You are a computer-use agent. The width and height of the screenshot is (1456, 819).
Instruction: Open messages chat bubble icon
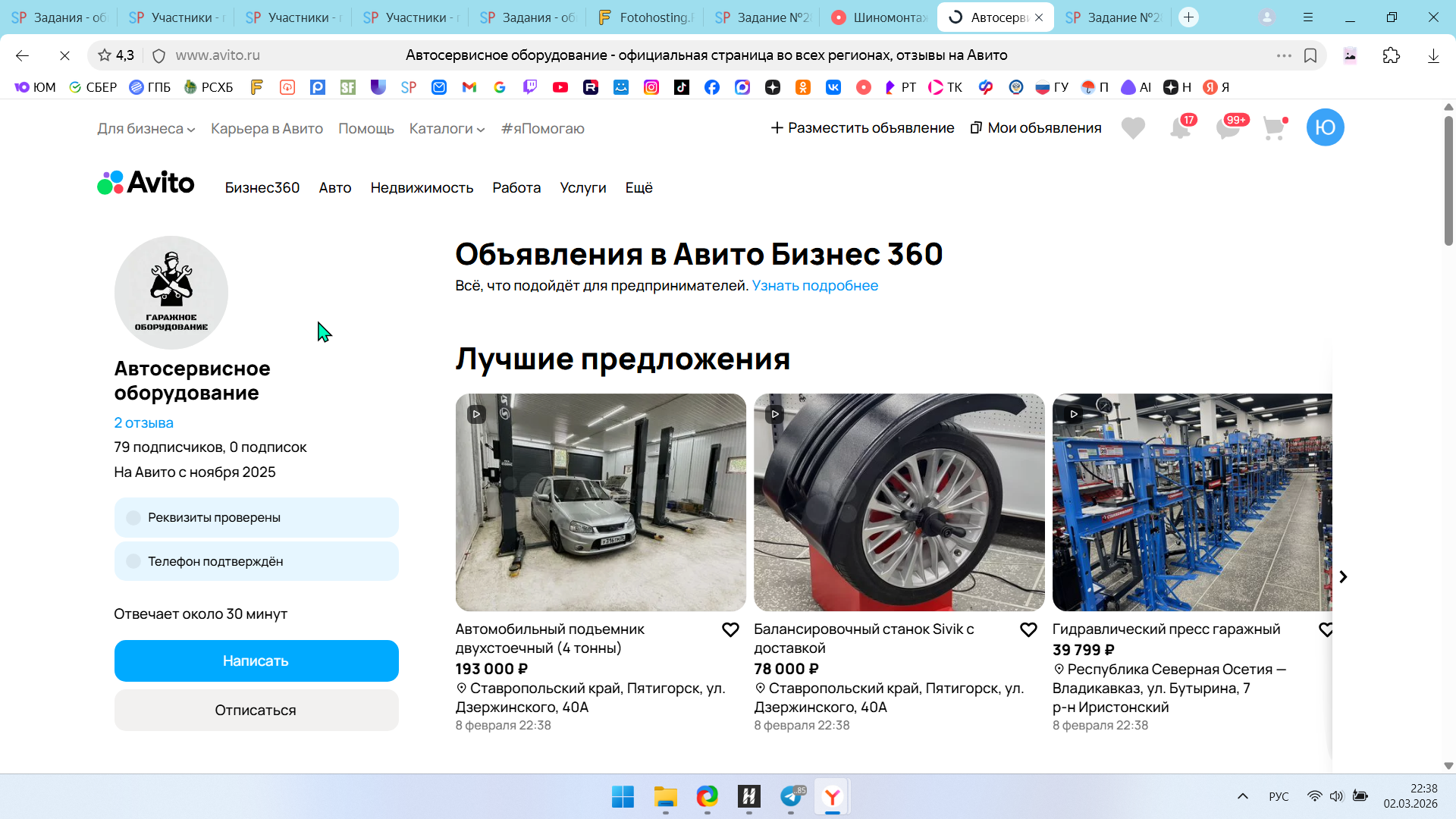(1228, 128)
